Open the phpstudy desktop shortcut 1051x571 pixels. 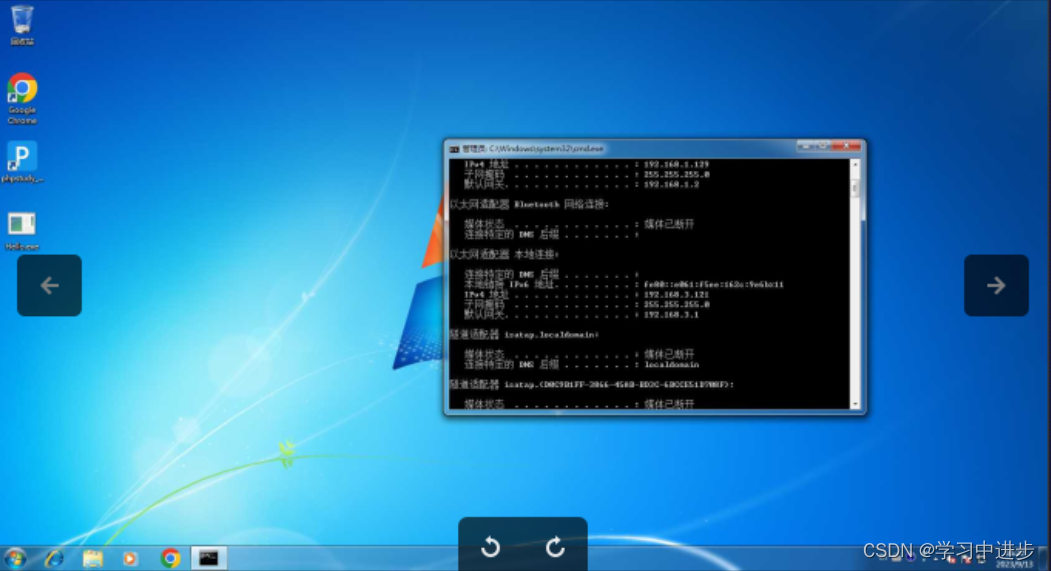click(22, 162)
